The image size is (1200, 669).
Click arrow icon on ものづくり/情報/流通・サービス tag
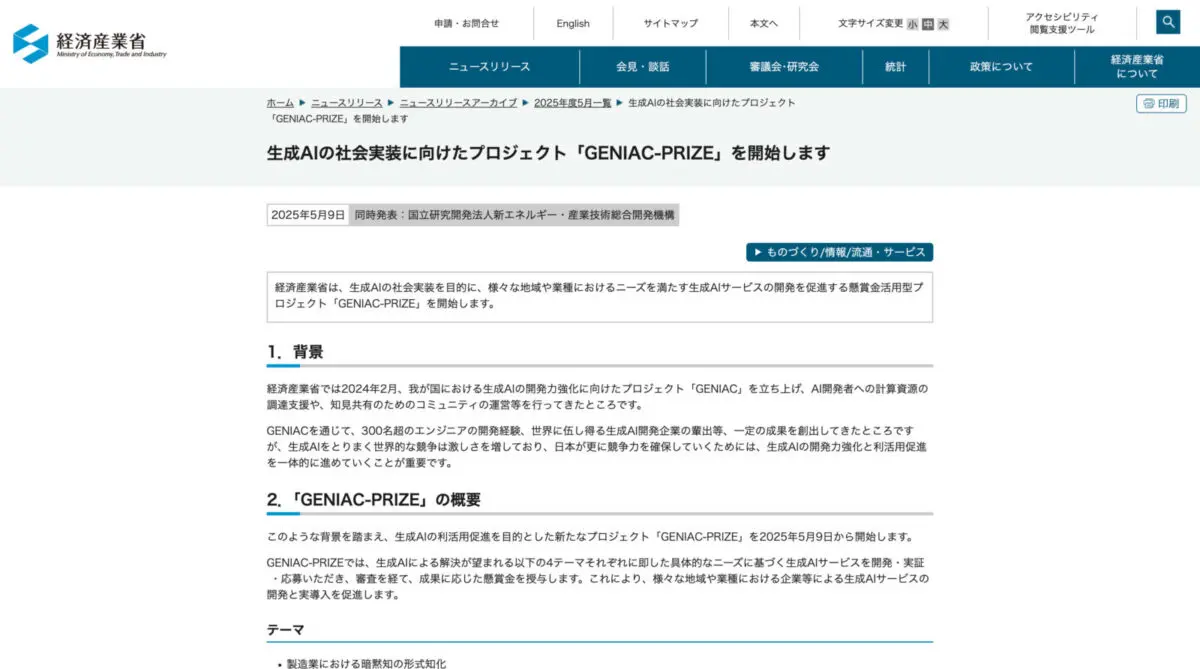tap(757, 253)
